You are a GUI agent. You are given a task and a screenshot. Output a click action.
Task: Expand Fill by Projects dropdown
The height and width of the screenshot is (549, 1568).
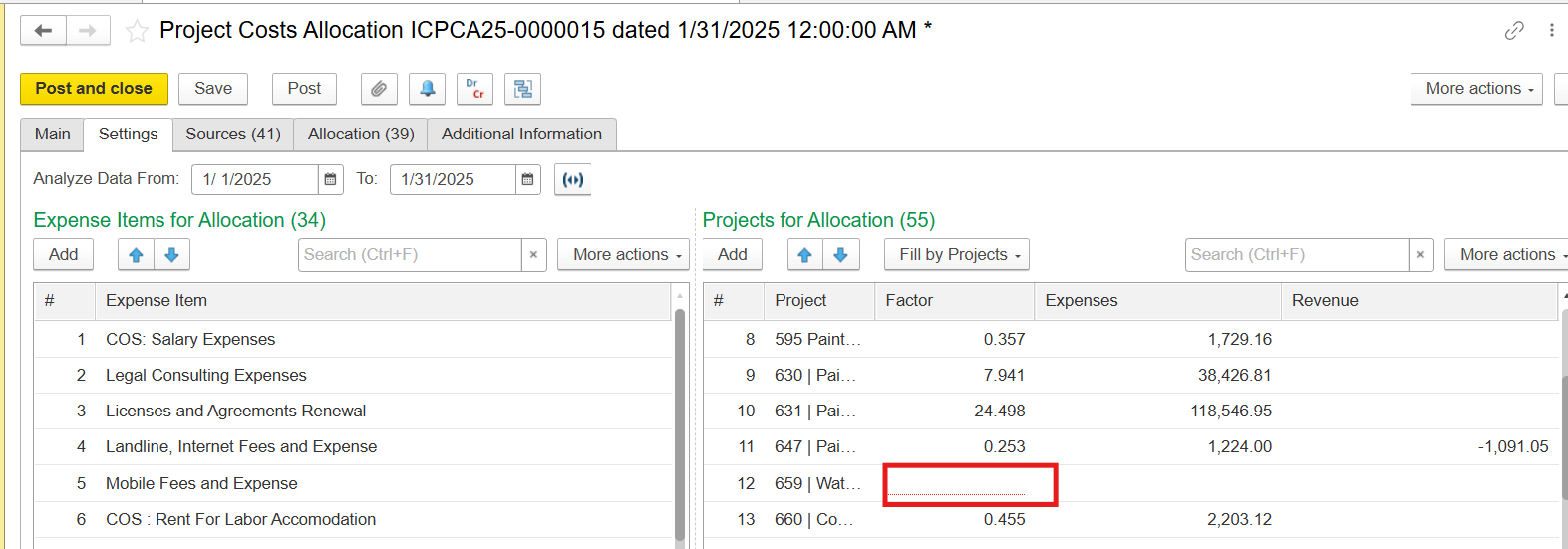[x=956, y=255]
